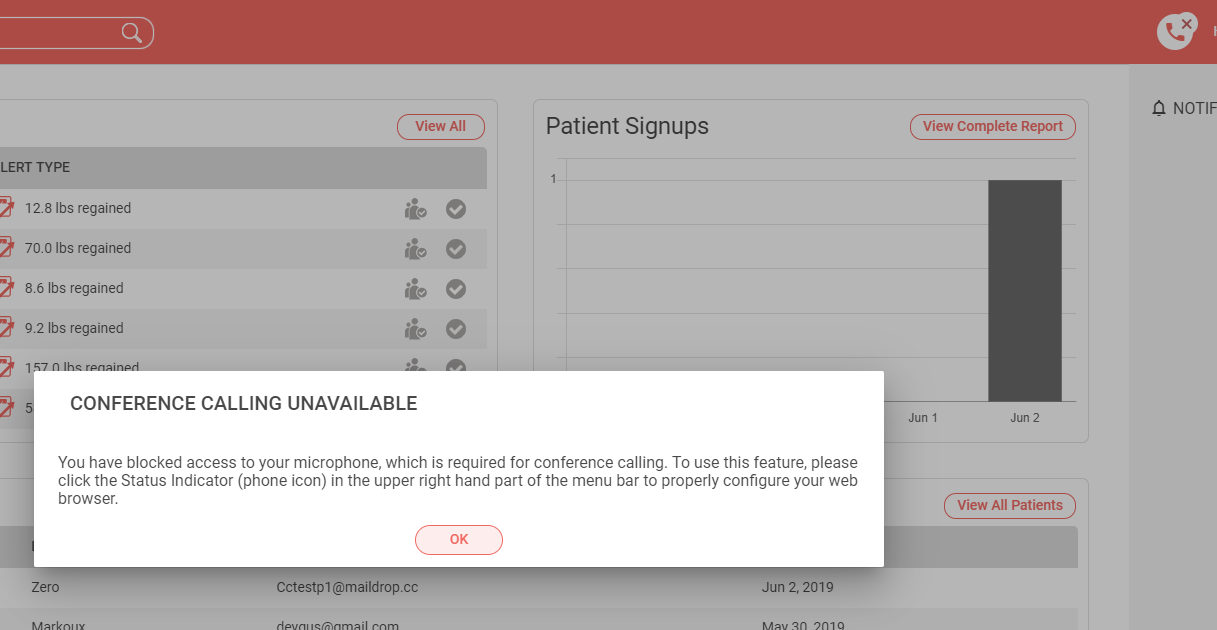Viewport: 1217px width, 630px height.
Task: Click the assign-person icon for 12.8 lbs regained
Action: coord(415,209)
